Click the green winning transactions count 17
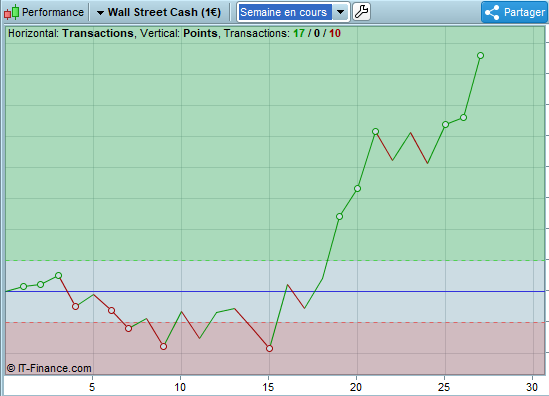Image resolution: width=549 pixels, height=396 pixels. (299, 33)
